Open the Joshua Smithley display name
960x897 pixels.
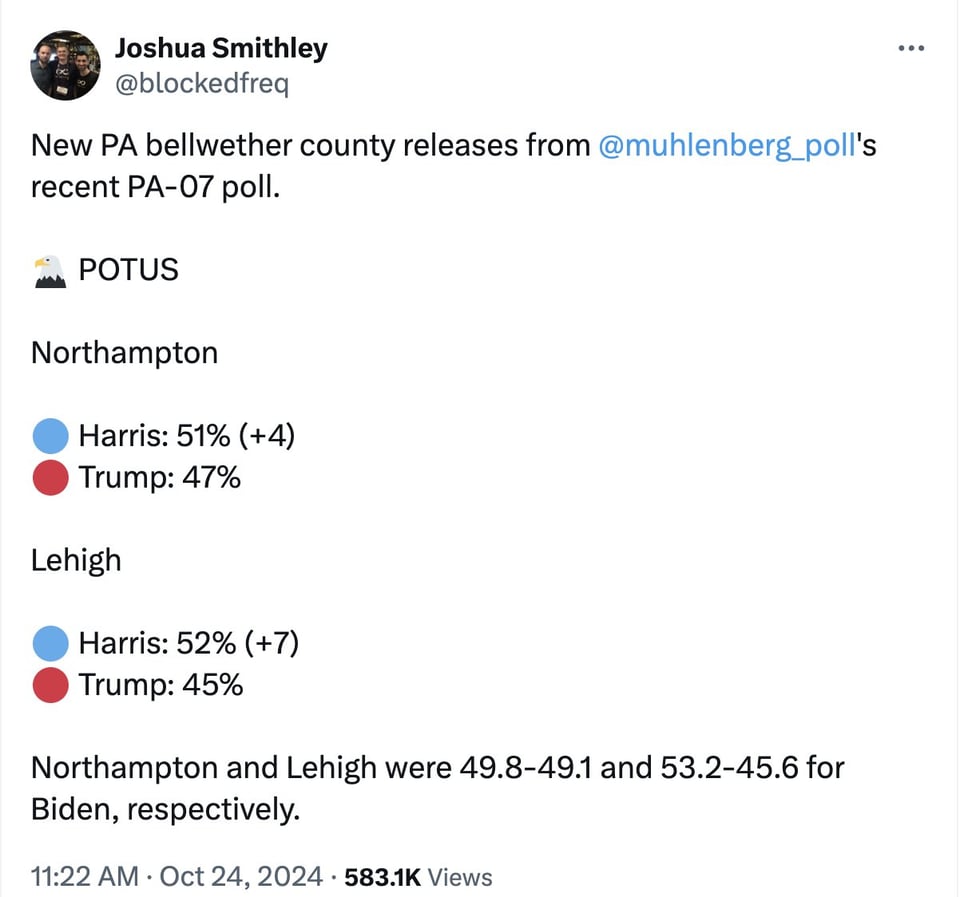pos(221,47)
